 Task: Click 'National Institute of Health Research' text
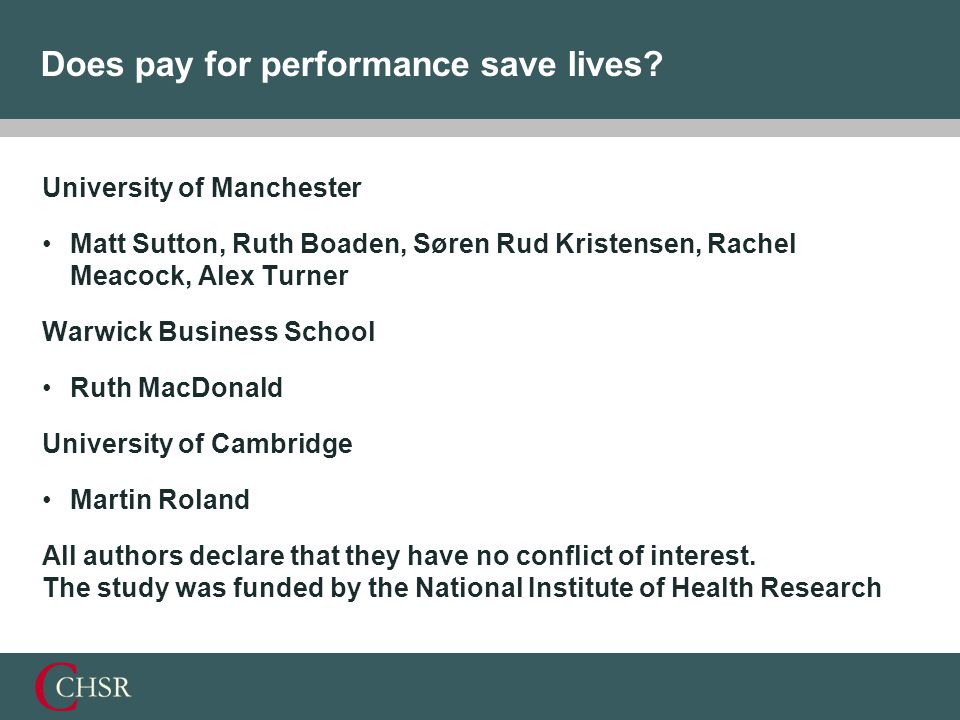point(648,588)
